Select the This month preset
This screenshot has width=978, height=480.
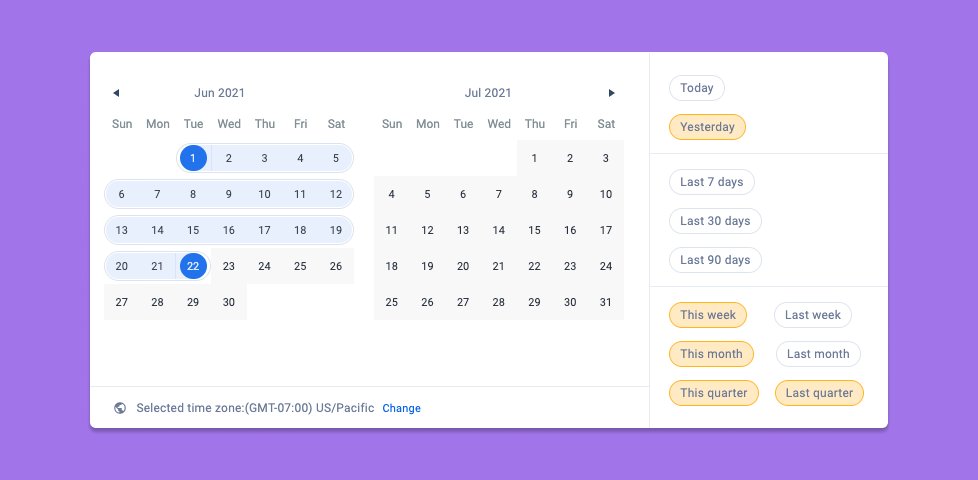712,354
